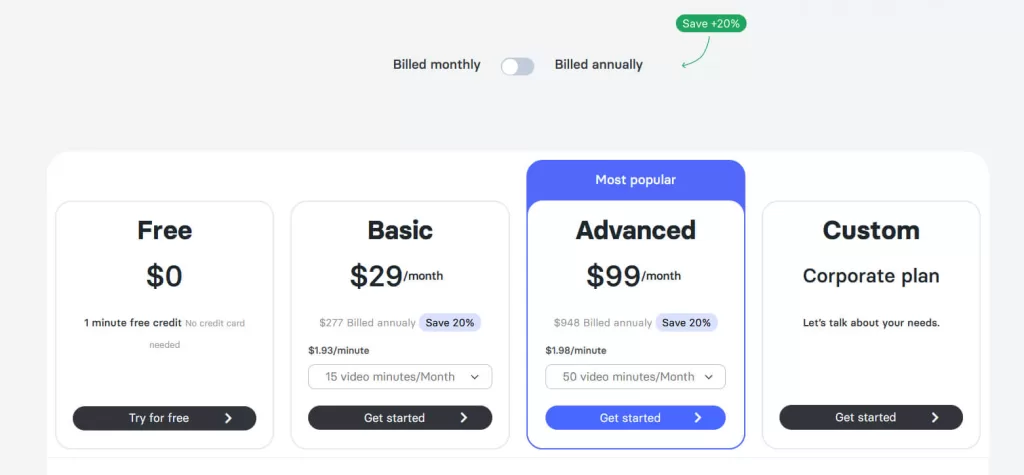This screenshot has height=475, width=1024.
Task: Click the Save 20% badge in Basic plan
Action: pos(449,323)
